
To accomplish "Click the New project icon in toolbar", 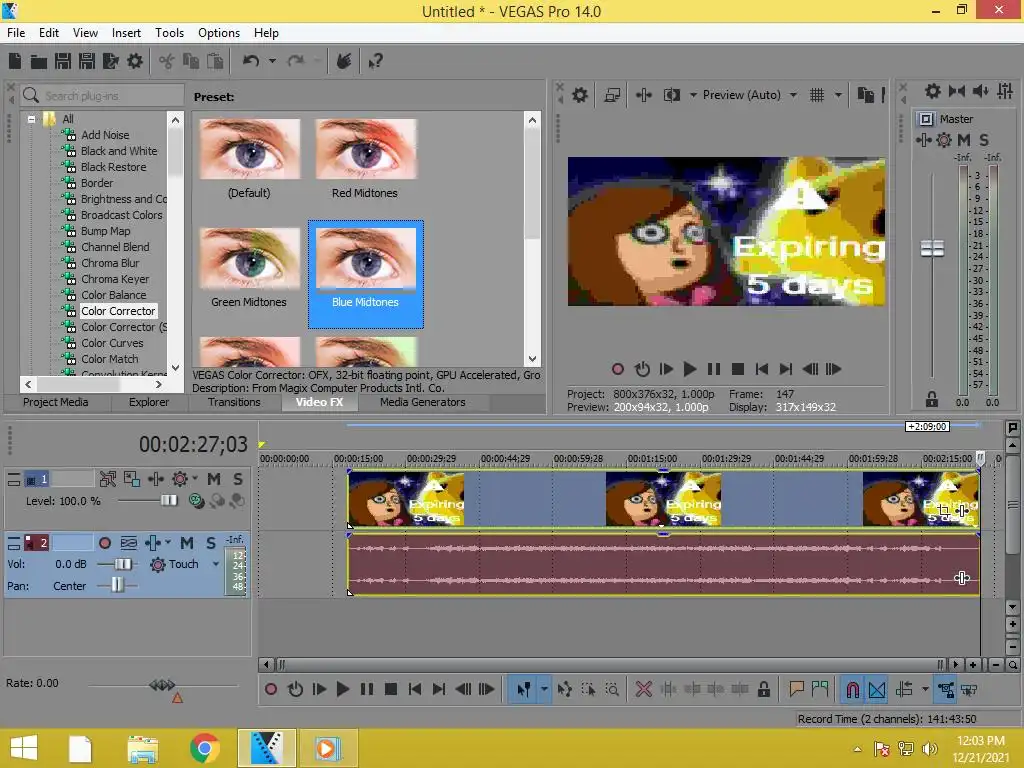I will tap(14, 61).
